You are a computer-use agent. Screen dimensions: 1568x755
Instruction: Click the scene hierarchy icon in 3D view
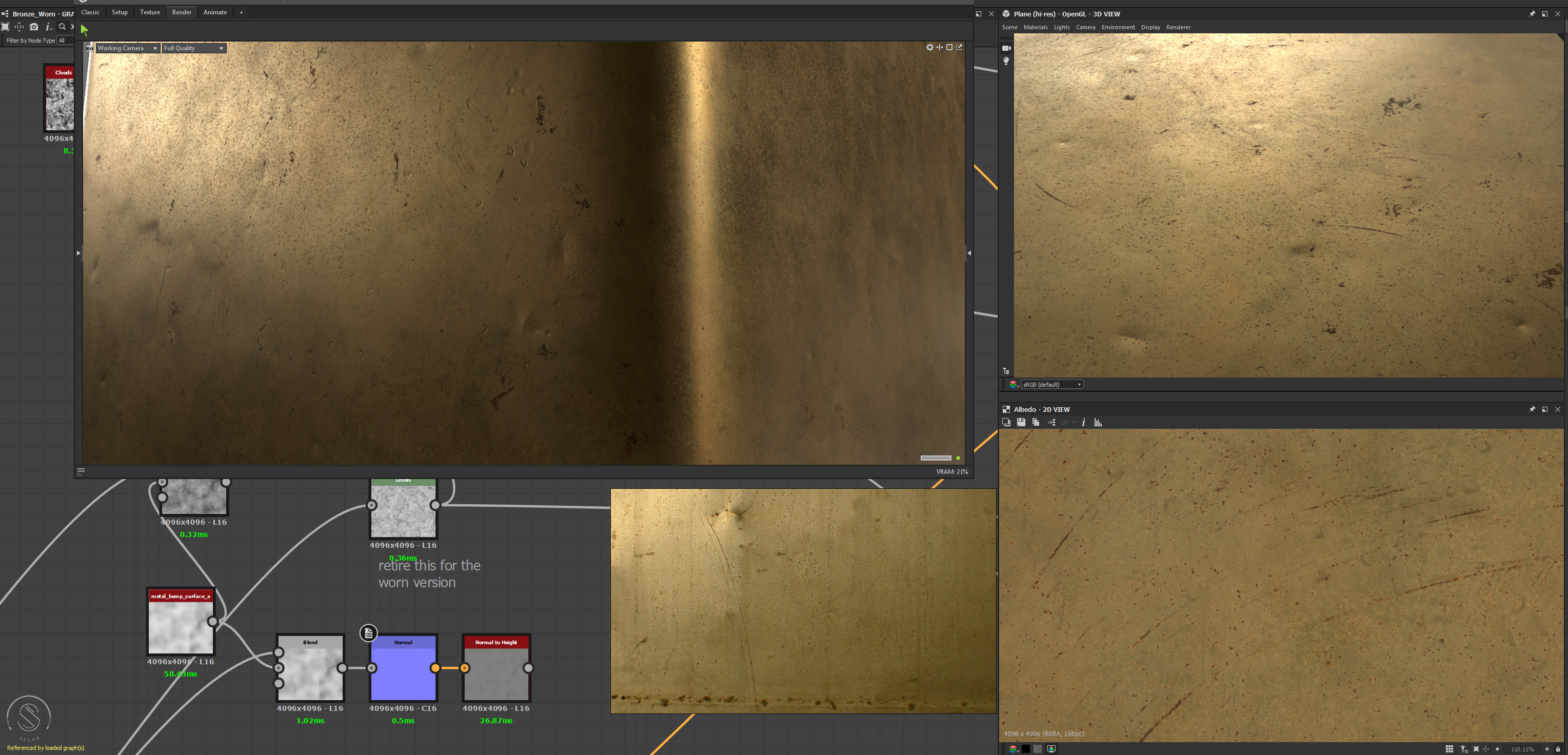(x=1005, y=371)
